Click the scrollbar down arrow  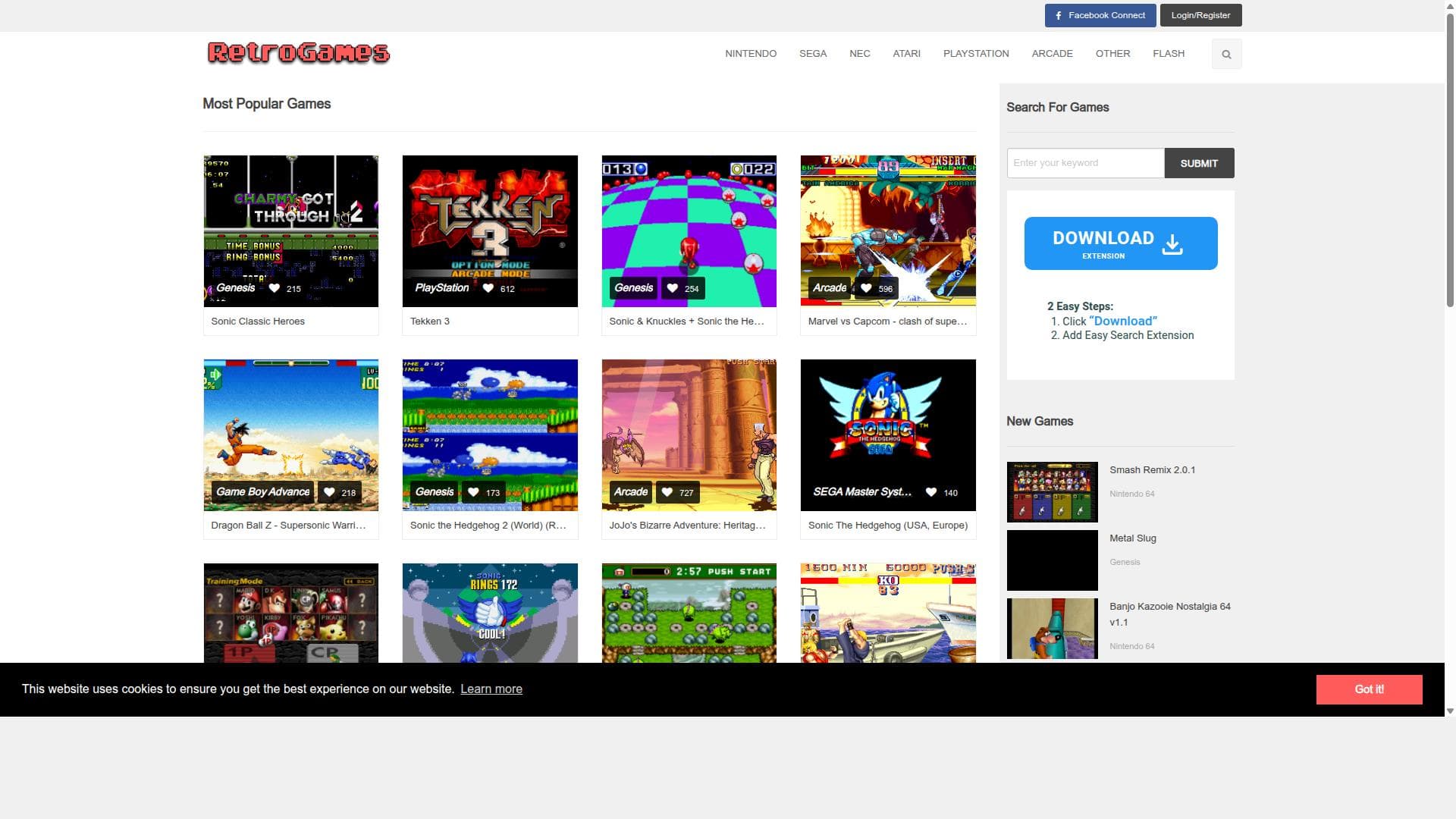point(1450,711)
